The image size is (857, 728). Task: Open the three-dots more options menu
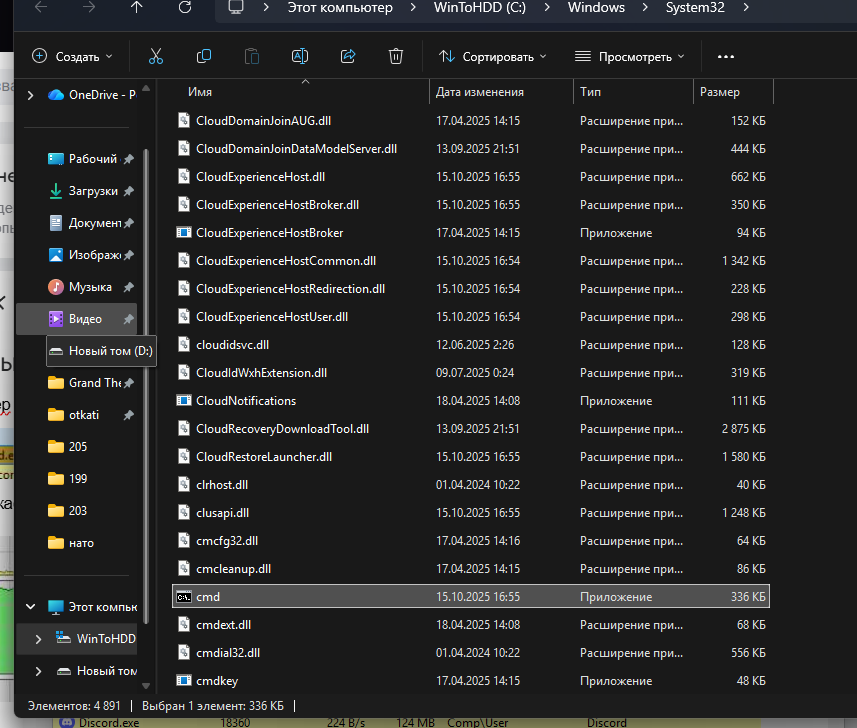pos(726,57)
